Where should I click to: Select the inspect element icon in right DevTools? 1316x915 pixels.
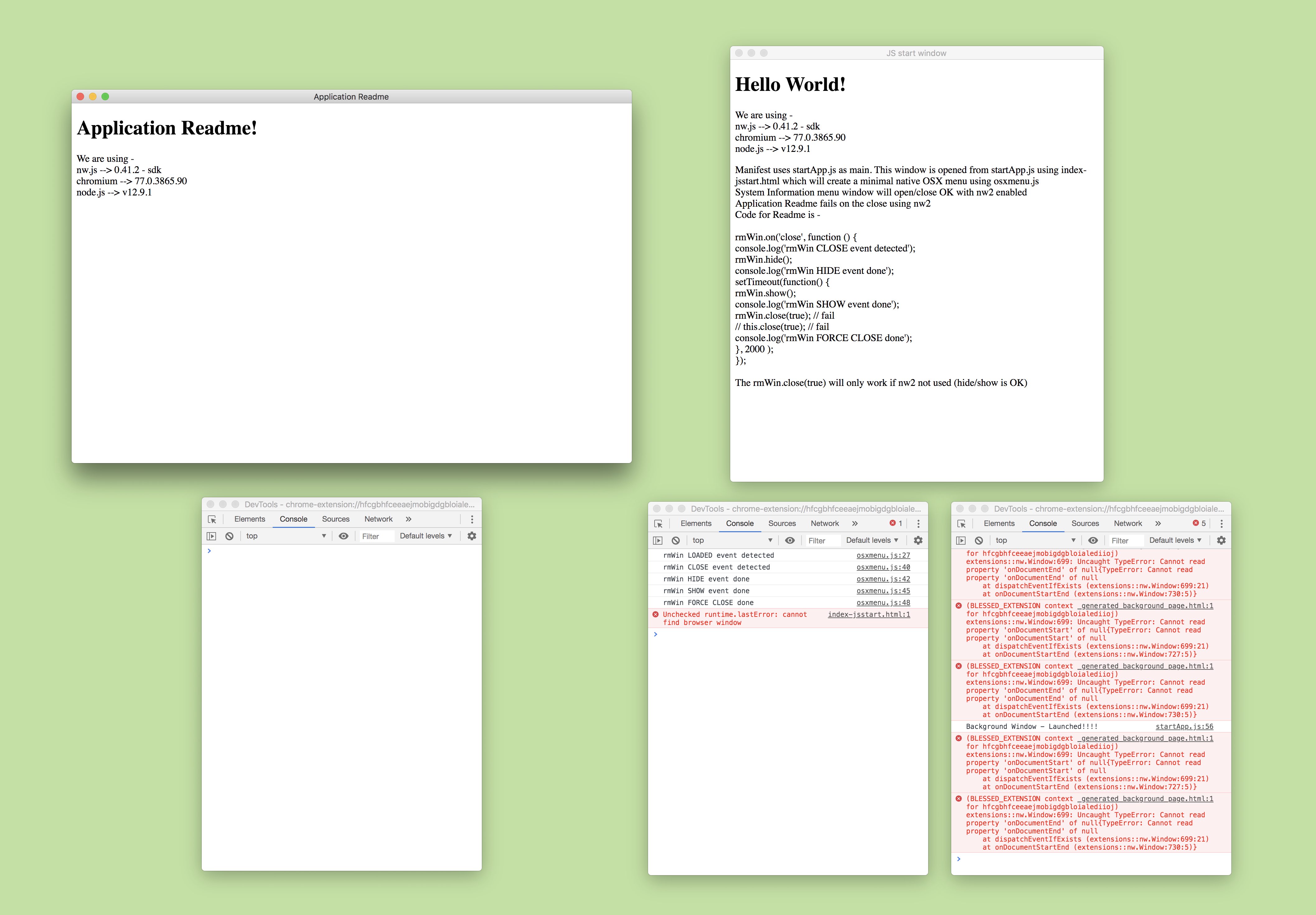[x=962, y=523]
